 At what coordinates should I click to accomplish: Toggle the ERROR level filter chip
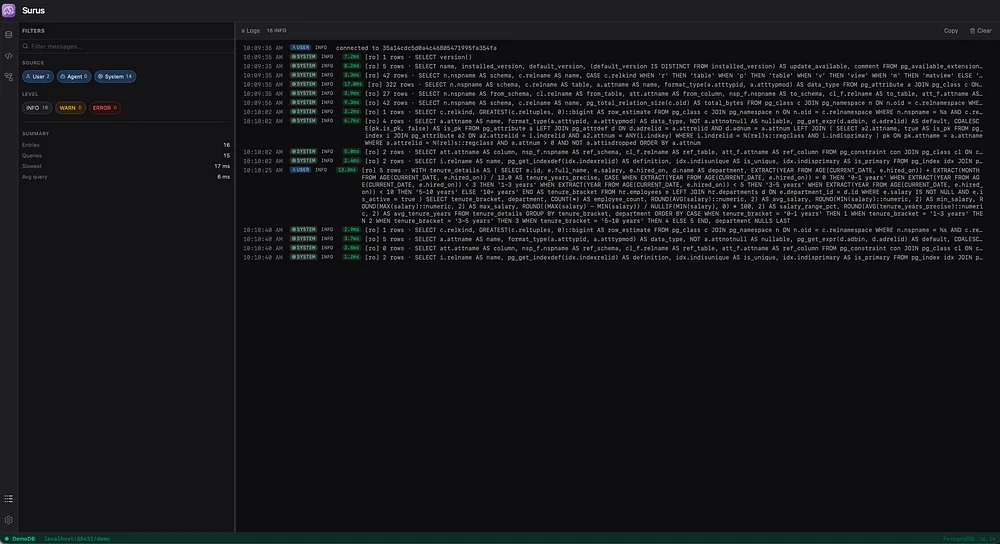(105, 108)
